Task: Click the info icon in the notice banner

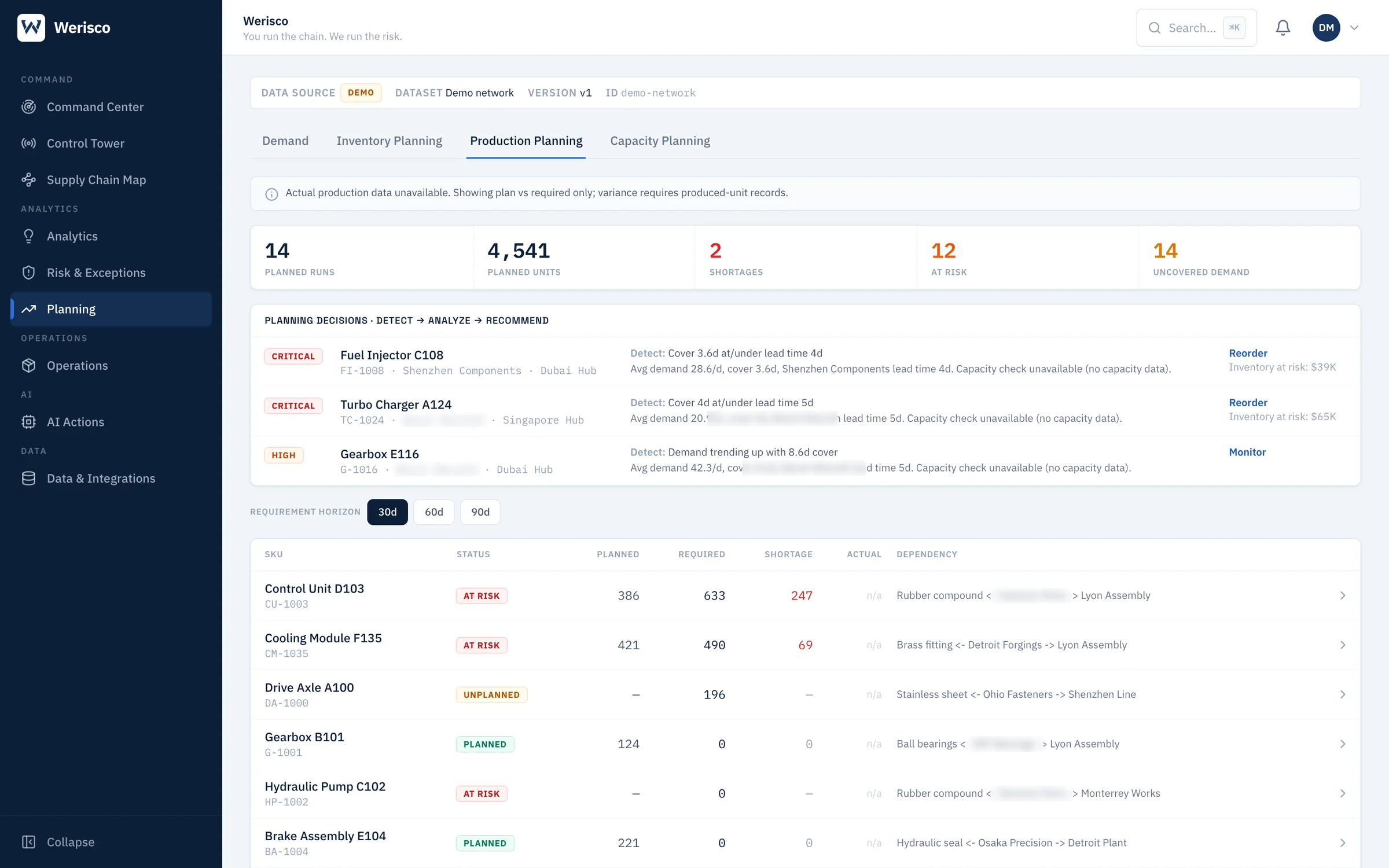Action: coord(271,194)
